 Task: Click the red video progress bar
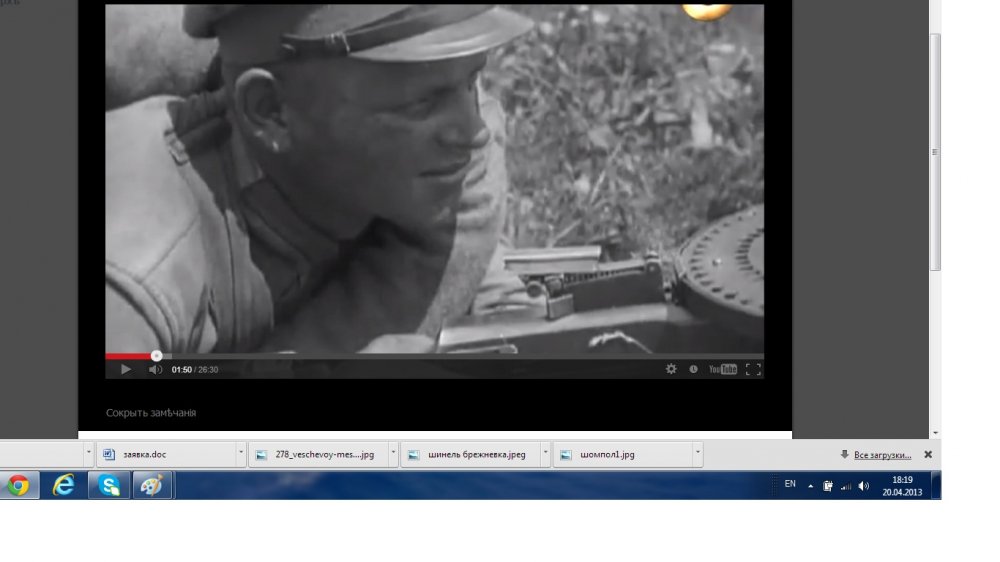pyautogui.click(x=130, y=355)
